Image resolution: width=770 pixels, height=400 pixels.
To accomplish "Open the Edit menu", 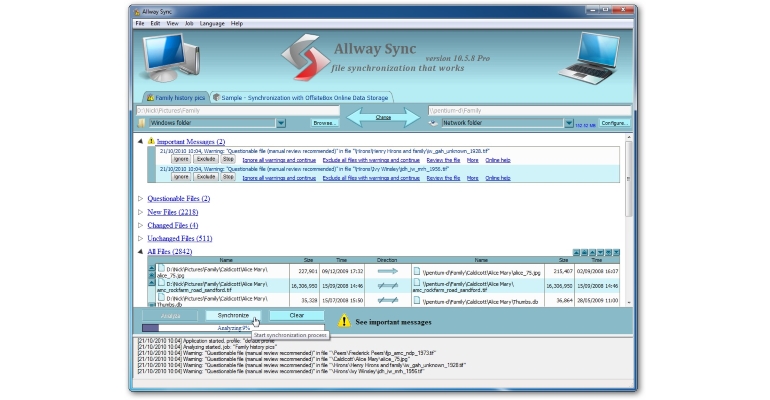I will coord(155,24).
